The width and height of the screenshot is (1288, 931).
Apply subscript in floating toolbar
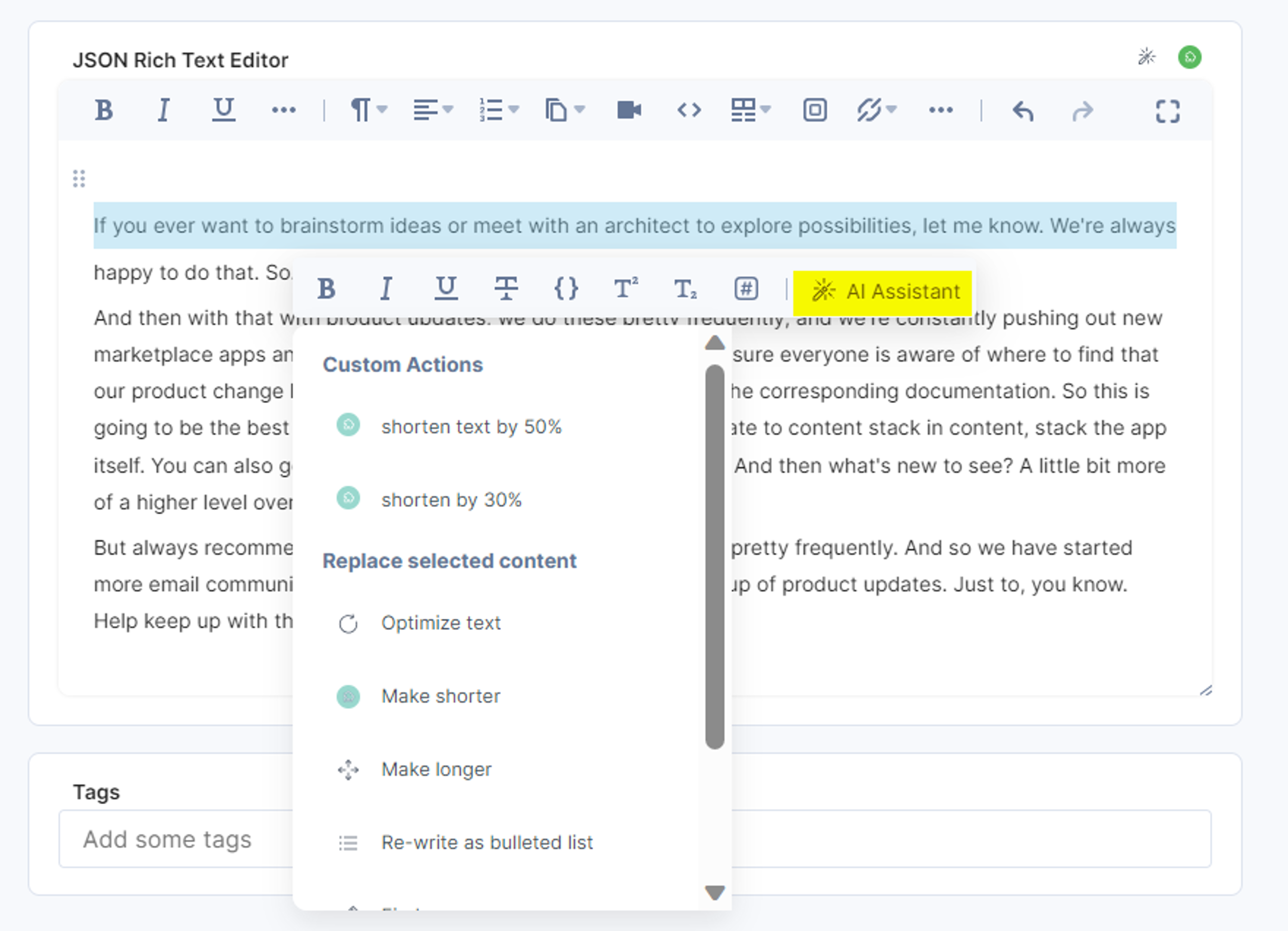coord(686,289)
